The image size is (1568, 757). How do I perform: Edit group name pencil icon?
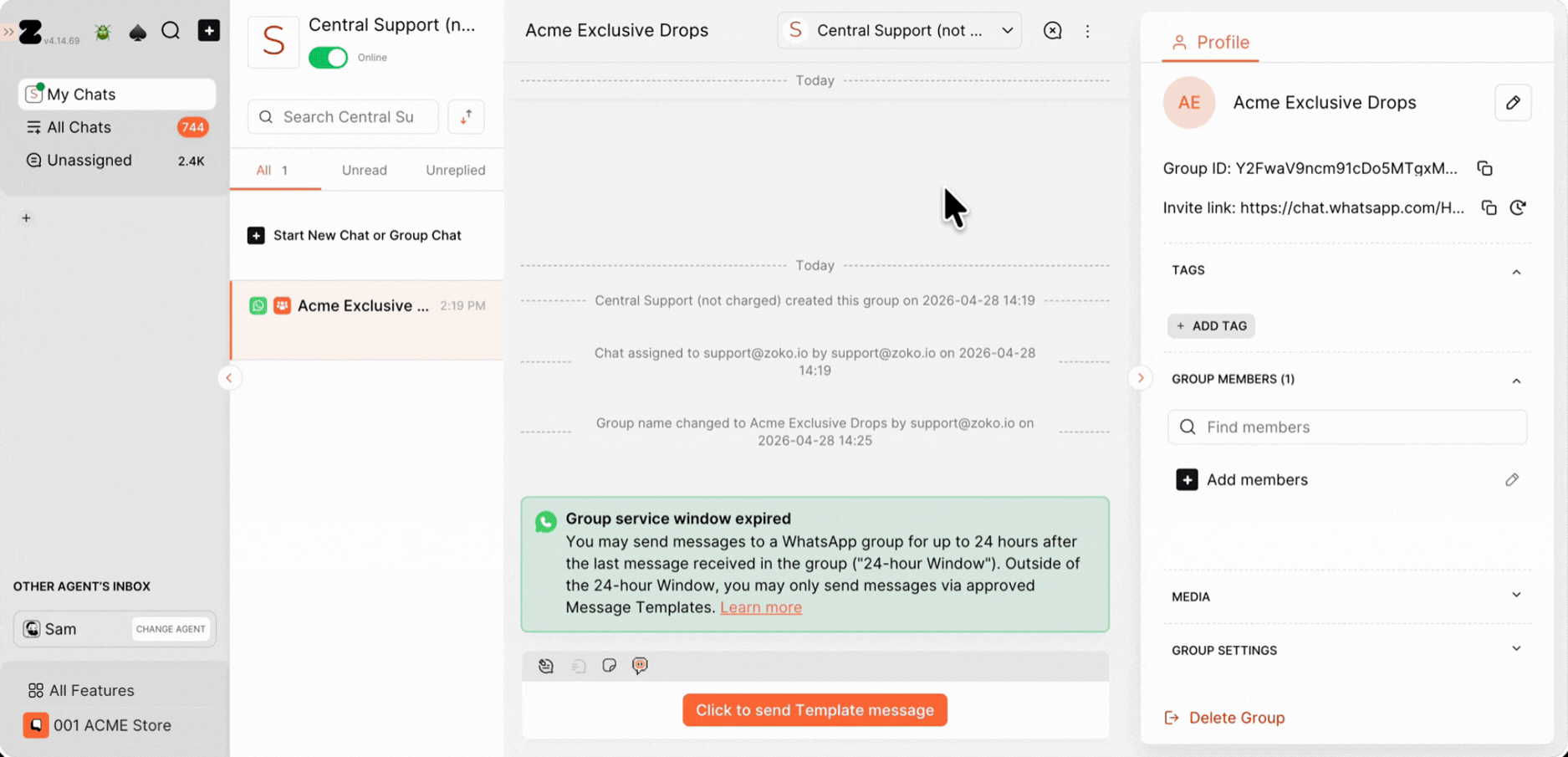point(1513,103)
